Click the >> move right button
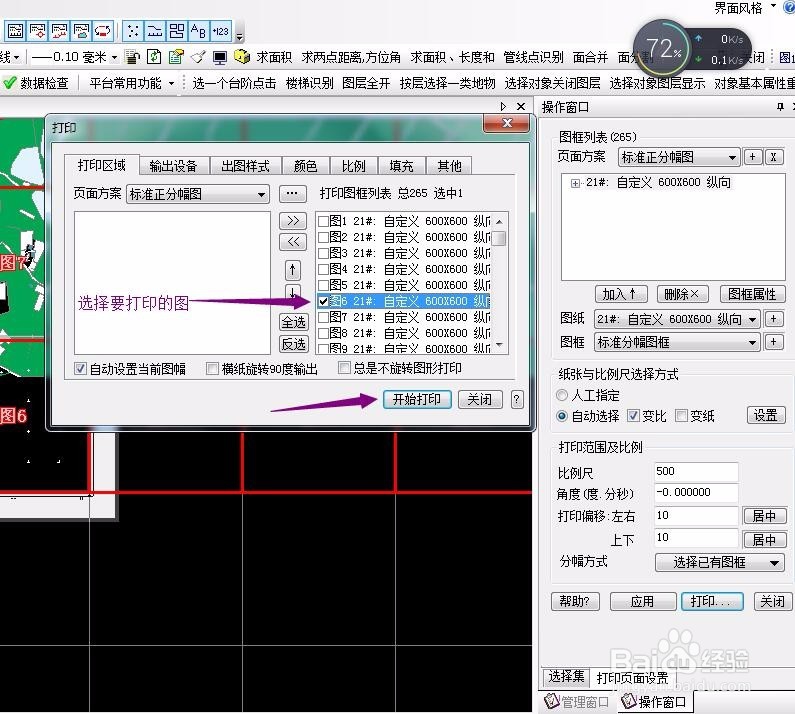Viewport: 795px width, 714px height. coord(293,221)
